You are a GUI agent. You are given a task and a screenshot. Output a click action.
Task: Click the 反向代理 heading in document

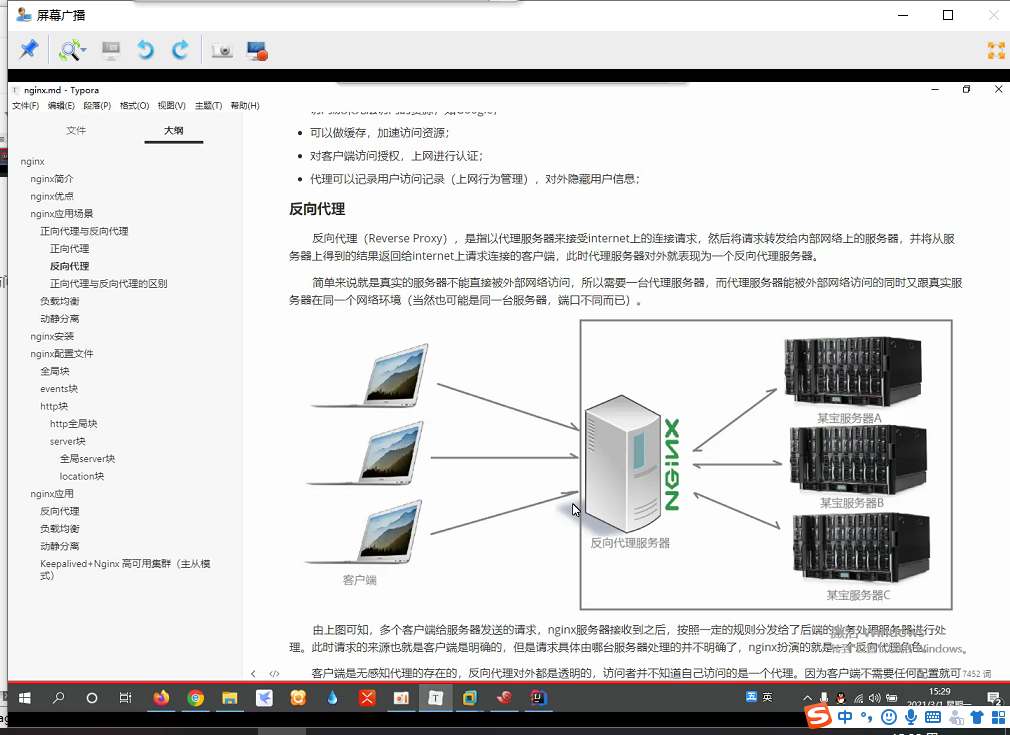click(x=317, y=209)
